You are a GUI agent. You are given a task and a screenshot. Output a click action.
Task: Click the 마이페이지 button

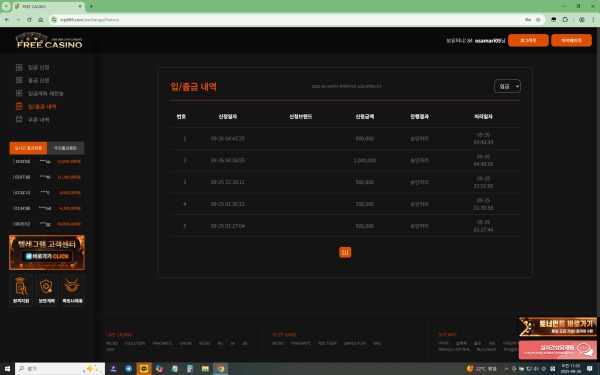pyautogui.click(x=571, y=41)
